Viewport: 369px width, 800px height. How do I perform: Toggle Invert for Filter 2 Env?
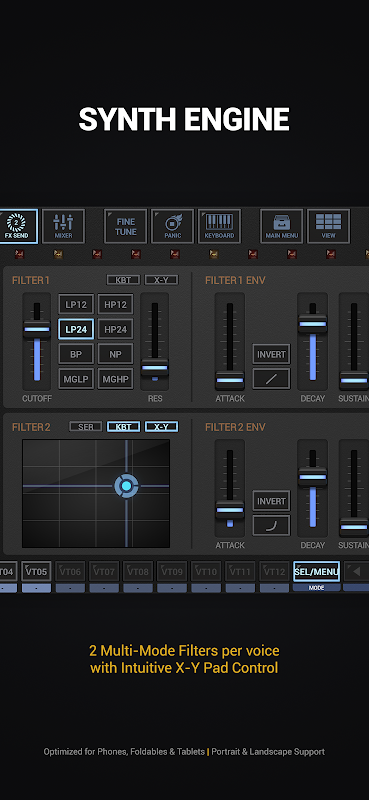pyautogui.click(x=272, y=501)
